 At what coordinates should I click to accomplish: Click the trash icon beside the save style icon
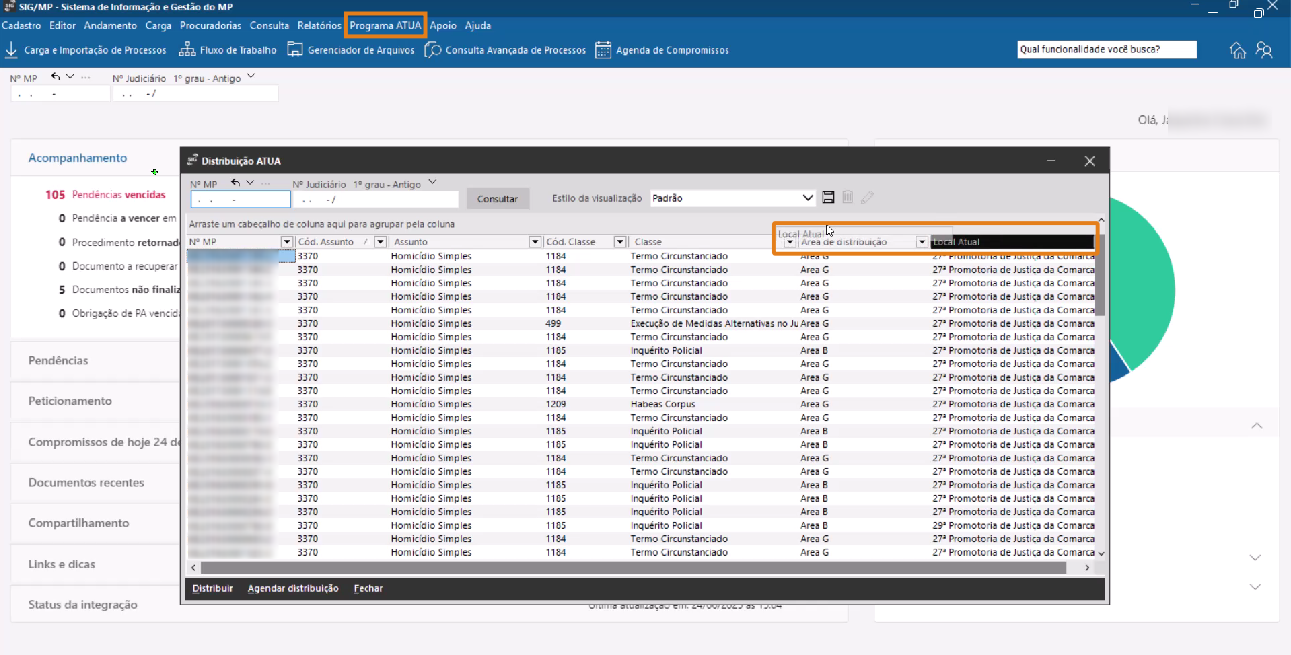(x=847, y=198)
